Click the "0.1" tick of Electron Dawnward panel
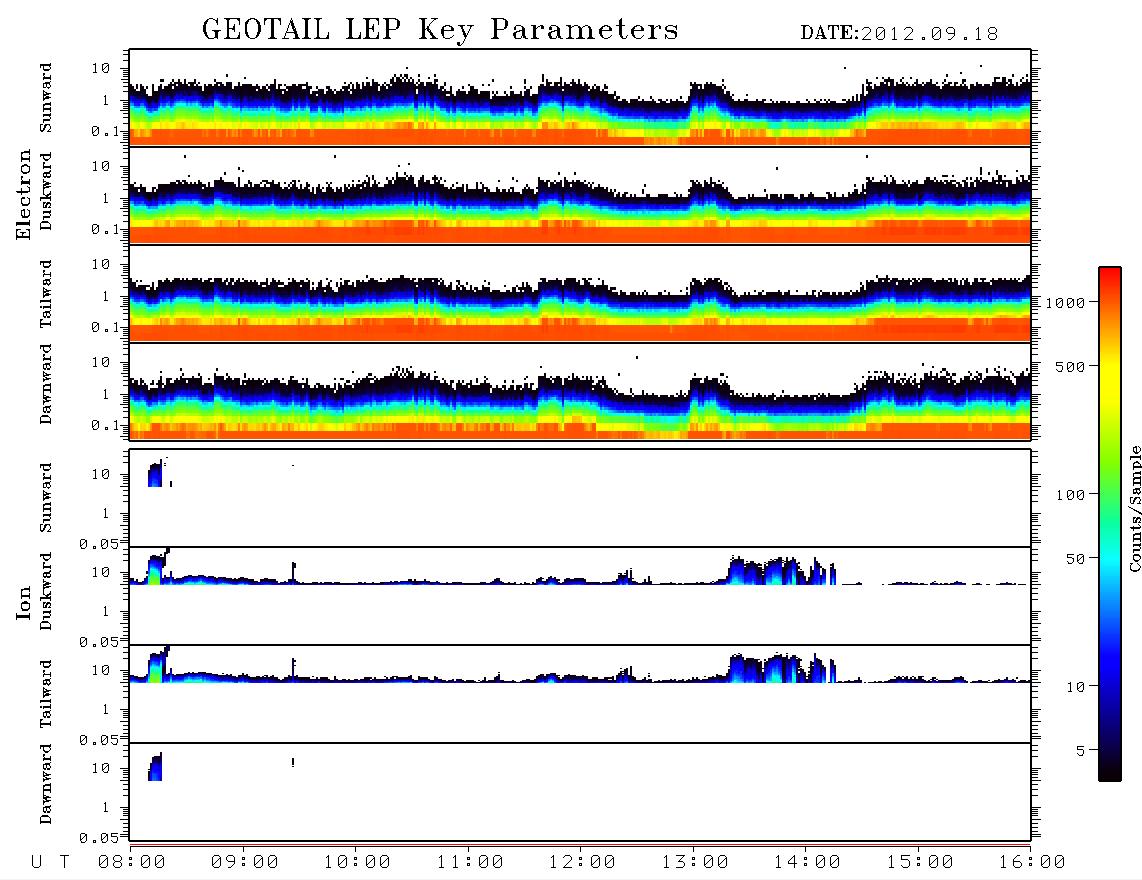1142x880 pixels. [106, 425]
